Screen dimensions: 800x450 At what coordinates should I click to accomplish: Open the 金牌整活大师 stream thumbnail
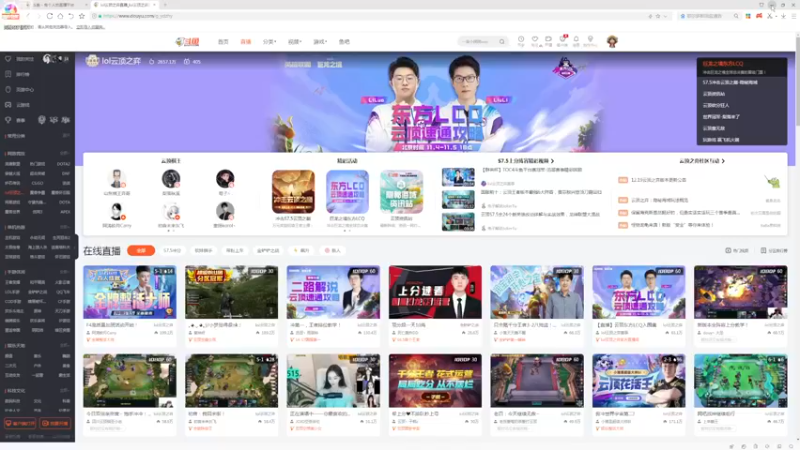[x=130, y=292]
